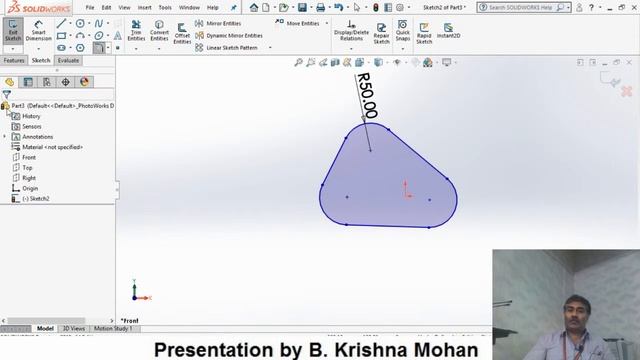Activate the Smart Dimension tool

point(38,30)
